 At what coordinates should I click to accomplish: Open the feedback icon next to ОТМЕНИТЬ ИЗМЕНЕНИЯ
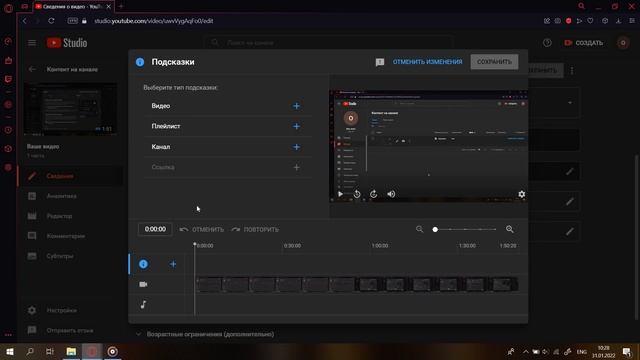coord(380,62)
